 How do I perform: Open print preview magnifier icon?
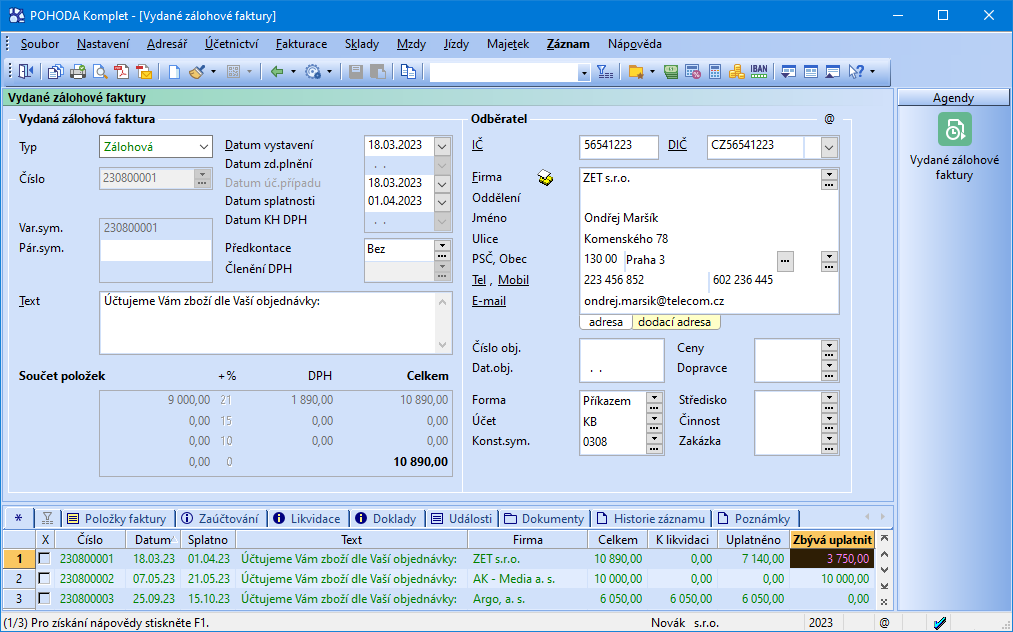click(x=100, y=72)
